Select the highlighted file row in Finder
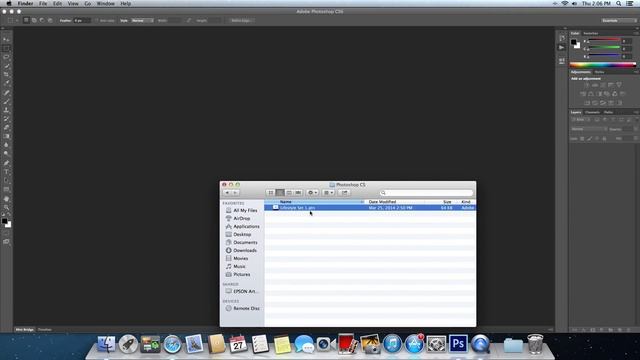This screenshot has height=360, width=640. (x=370, y=208)
